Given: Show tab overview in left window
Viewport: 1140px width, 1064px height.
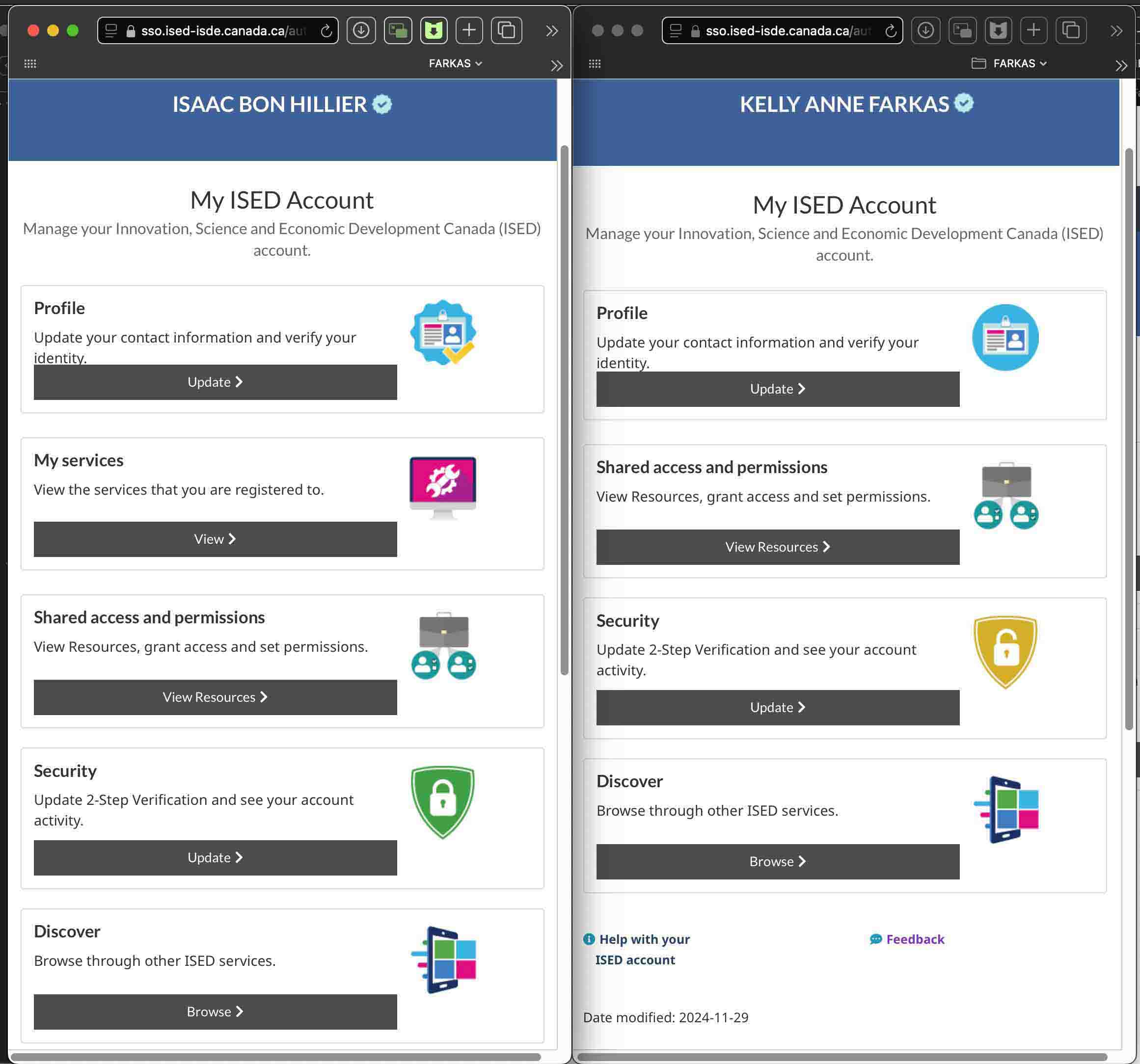Looking at the screenshot, I should (x=506, y=30).
